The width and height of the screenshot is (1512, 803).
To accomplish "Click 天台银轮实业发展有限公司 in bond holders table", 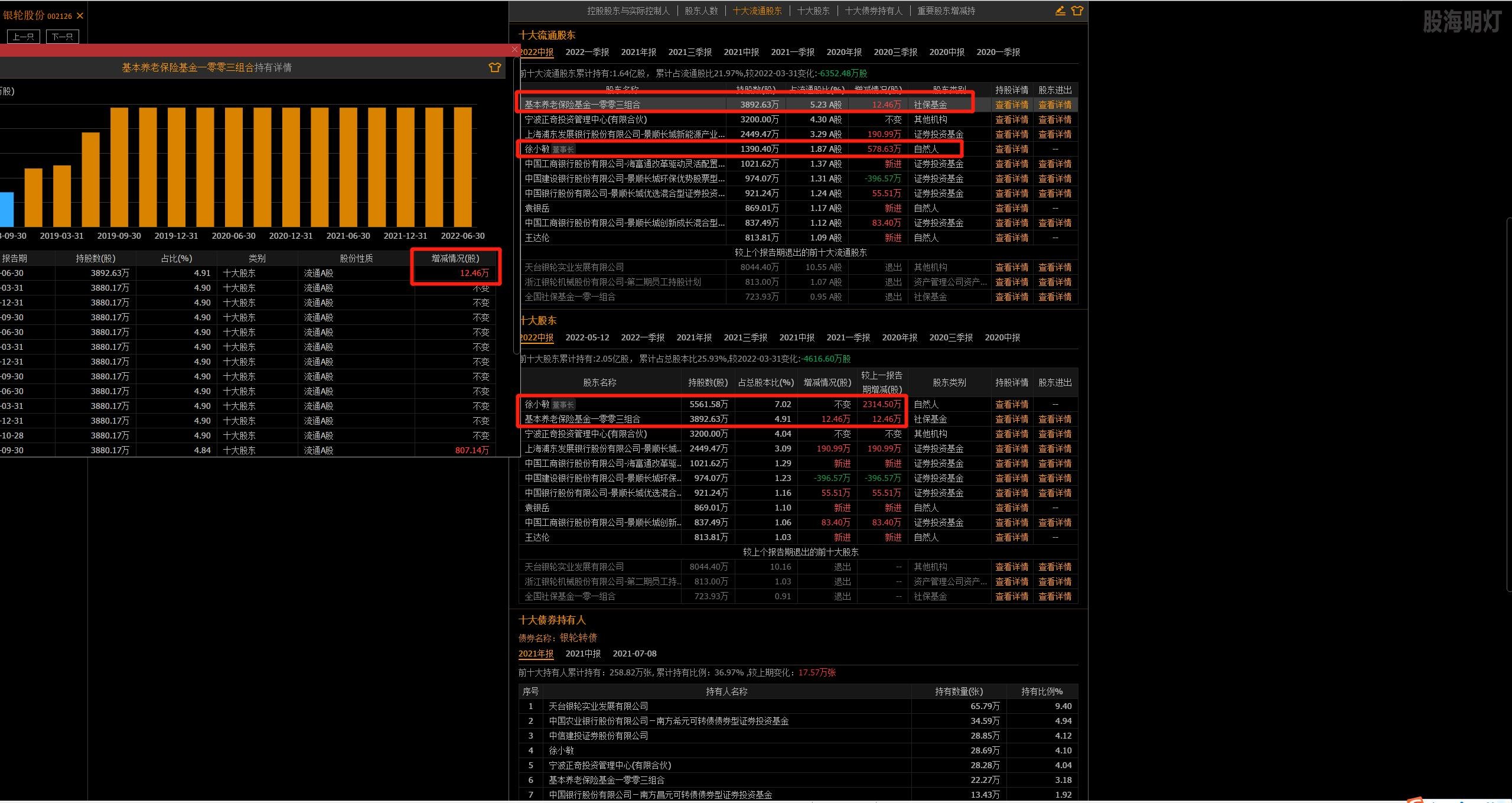I will (598, 706).
